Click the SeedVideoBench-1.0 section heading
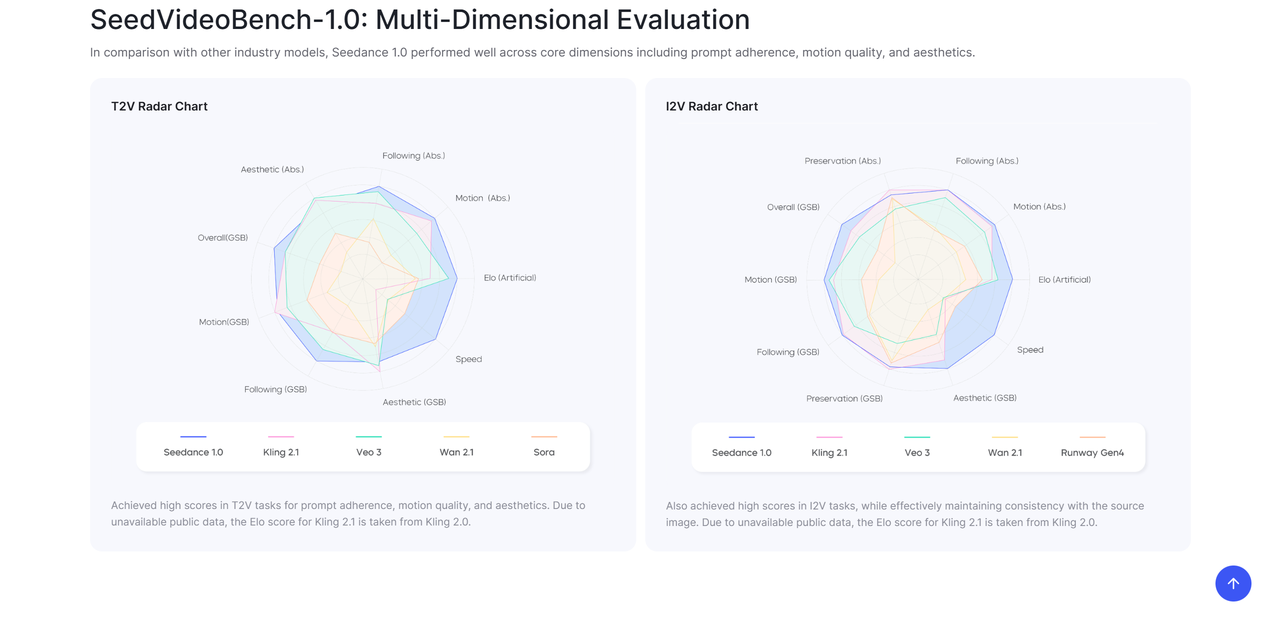Viewport: 1280px width, 619px height. pyautogui.click(x=420, y=19)
